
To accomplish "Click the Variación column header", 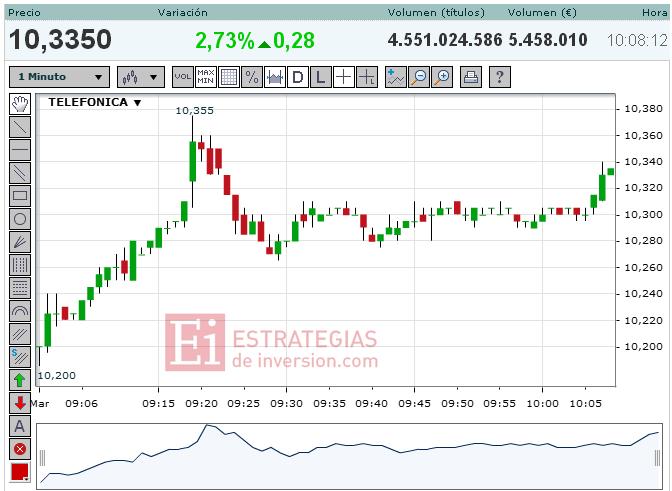I will tap(183, 12).
